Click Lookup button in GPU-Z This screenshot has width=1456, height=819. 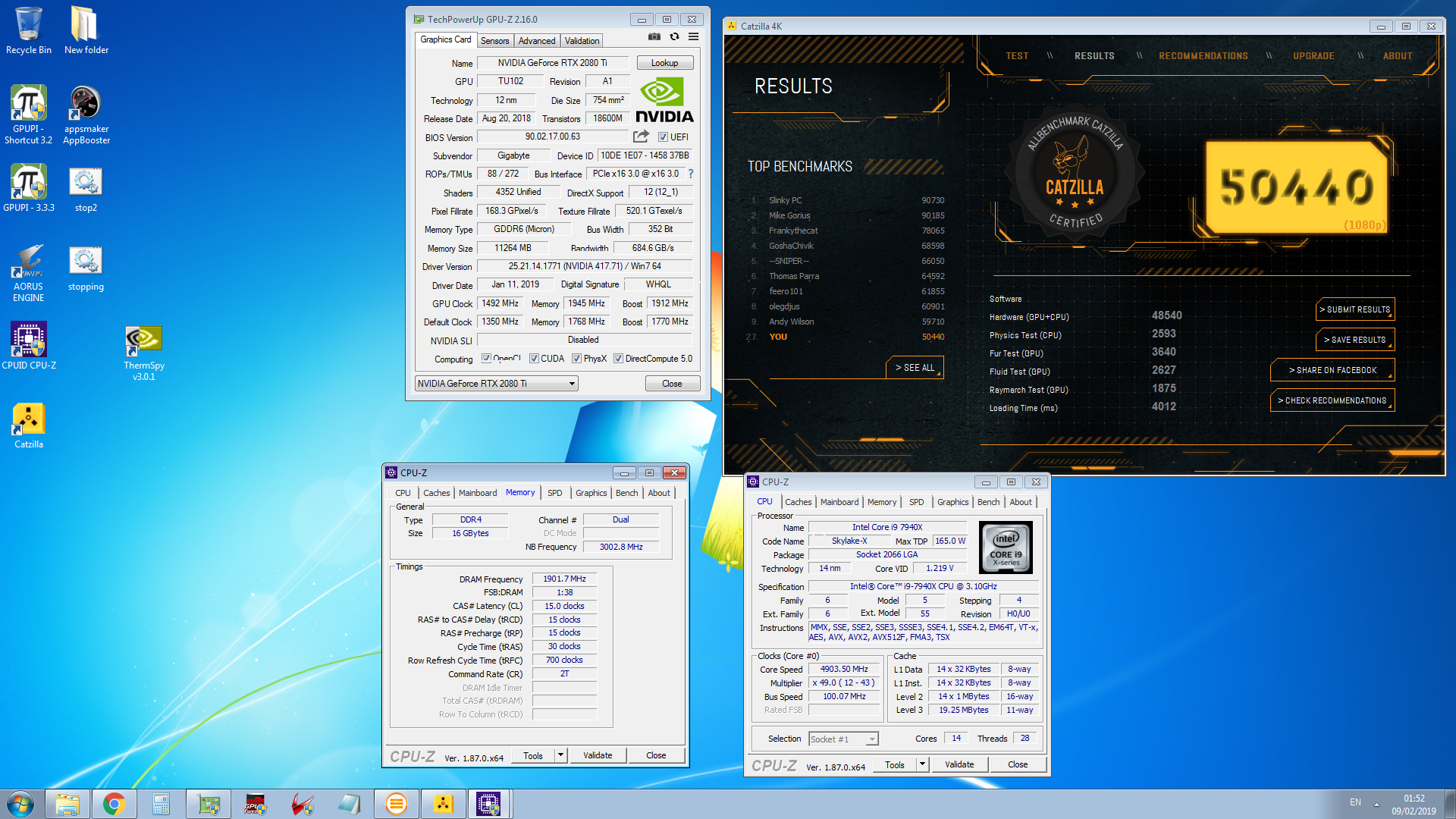[x=664, y=63]
